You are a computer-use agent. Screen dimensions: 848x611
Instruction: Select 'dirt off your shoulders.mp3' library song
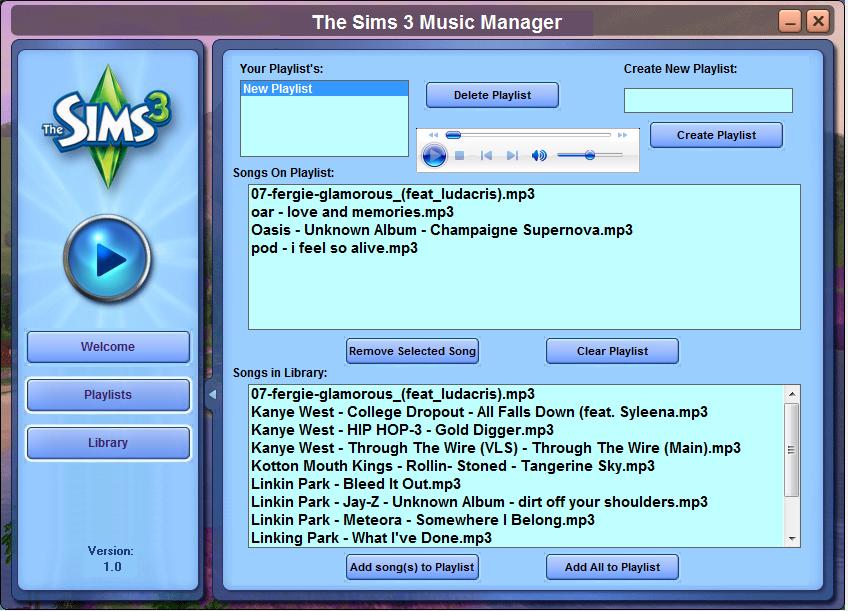click(516, 502)
